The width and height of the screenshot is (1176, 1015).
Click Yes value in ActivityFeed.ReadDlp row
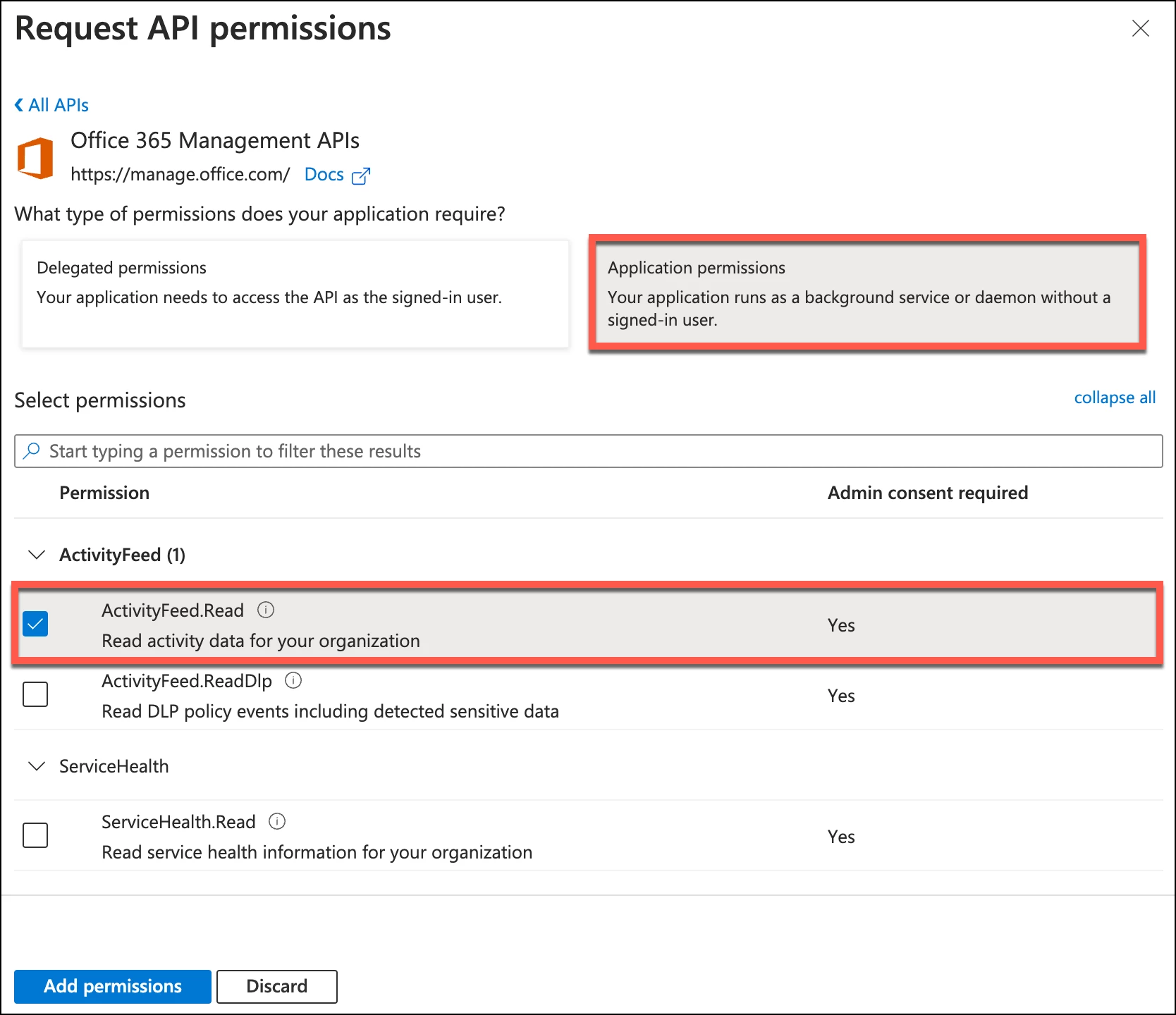click(841, 696)
